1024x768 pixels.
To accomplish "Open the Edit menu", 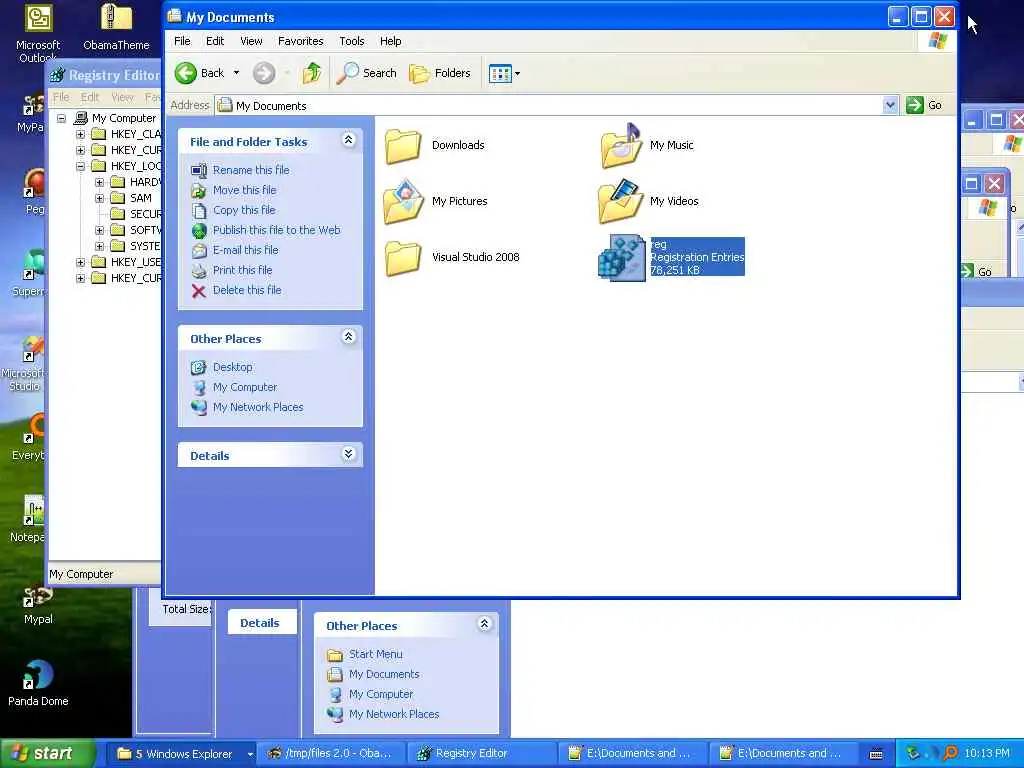I will tap(215, 41).
